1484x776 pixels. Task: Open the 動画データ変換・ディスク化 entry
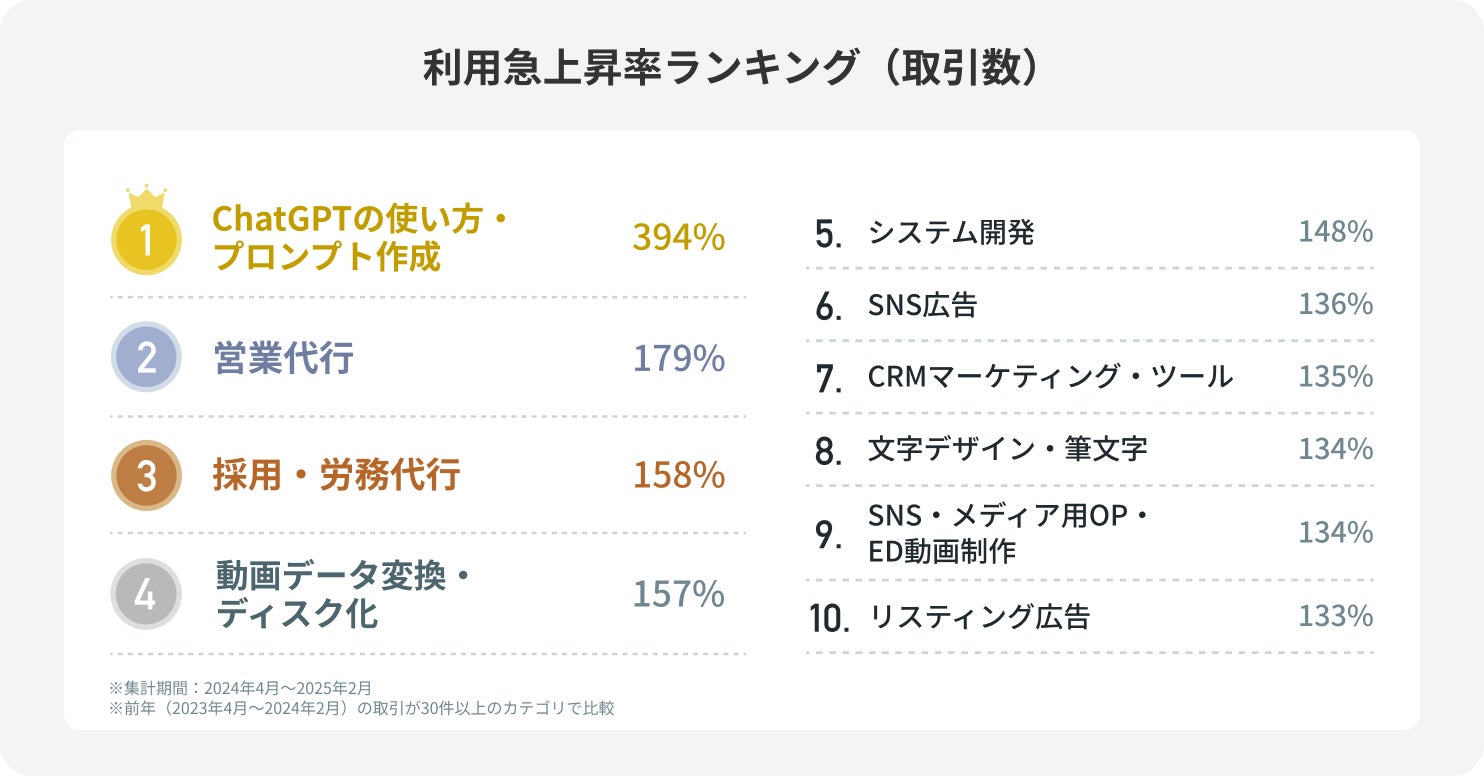pos(342,594)
